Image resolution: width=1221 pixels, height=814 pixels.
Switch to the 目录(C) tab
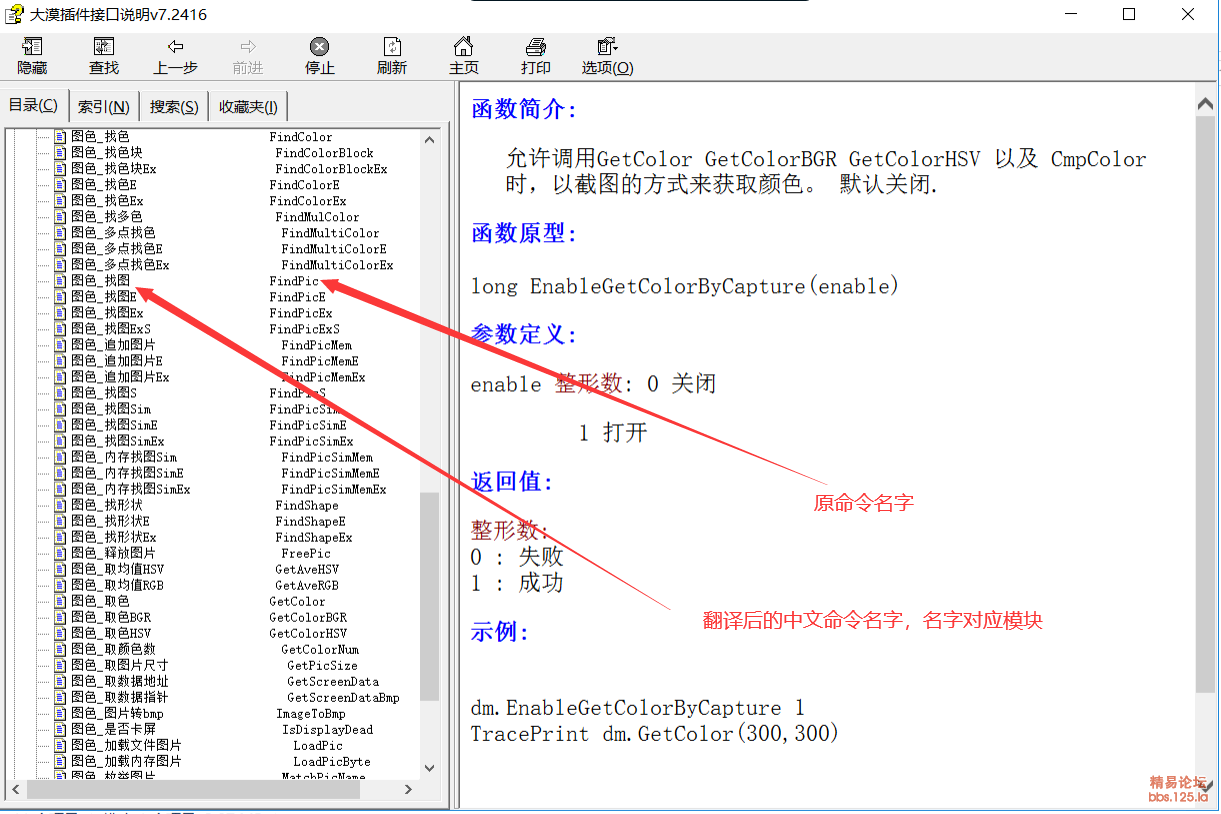[x=33, y=105]
